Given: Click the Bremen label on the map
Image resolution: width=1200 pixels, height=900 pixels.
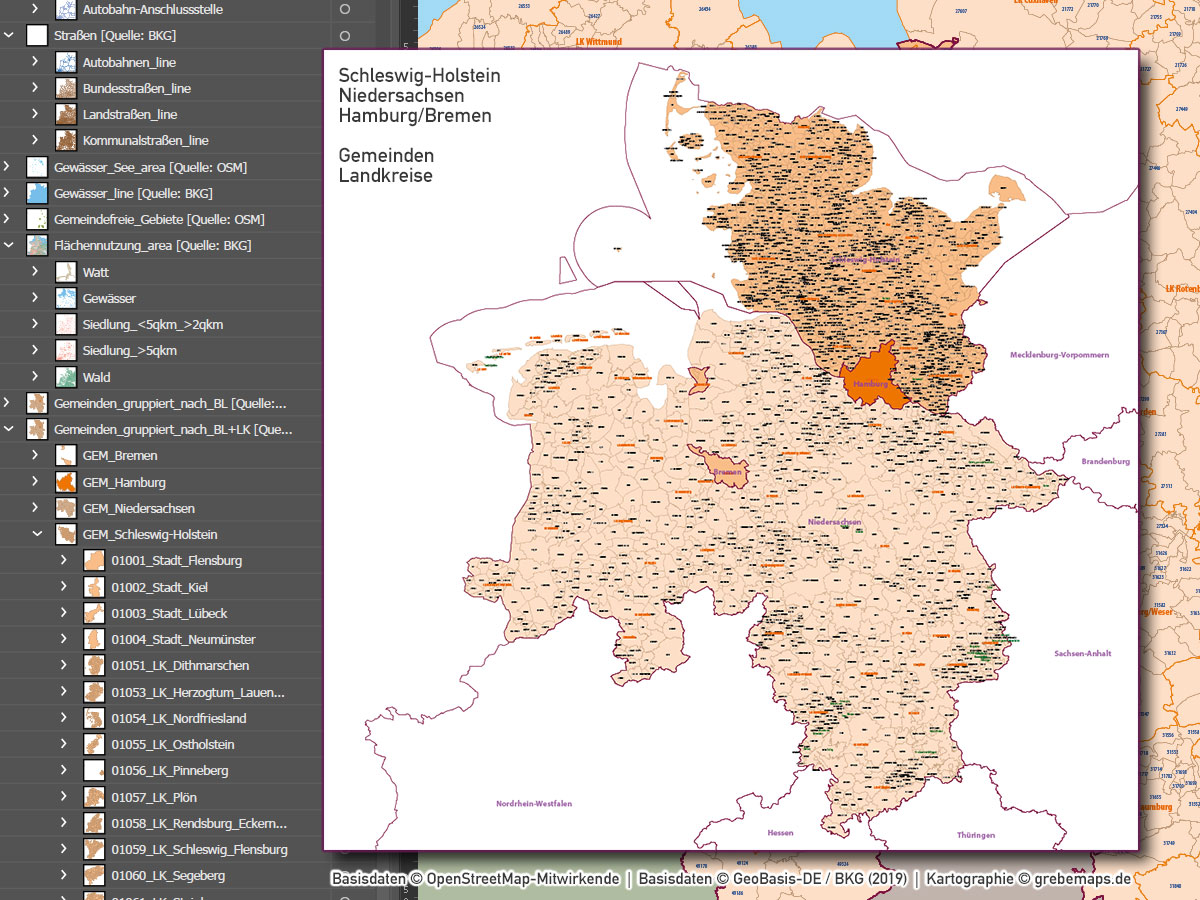Looking at the screenshot, I should pos(727,471).
